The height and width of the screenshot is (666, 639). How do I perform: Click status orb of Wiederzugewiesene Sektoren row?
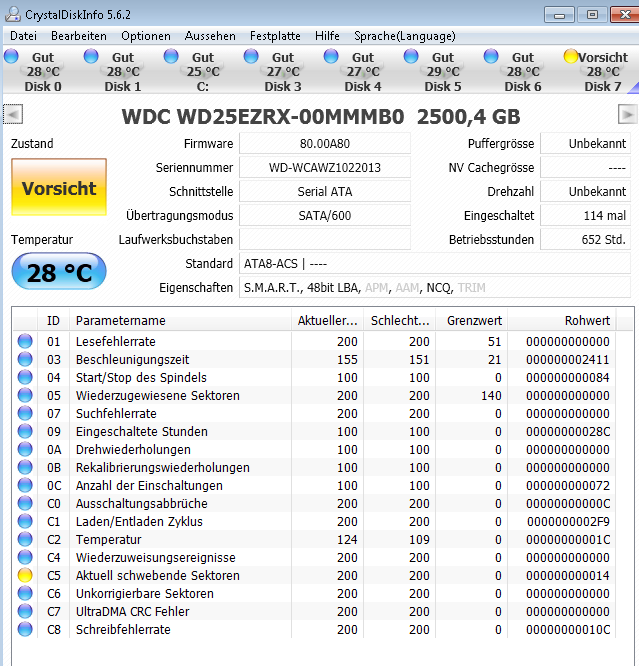(25, 395)
